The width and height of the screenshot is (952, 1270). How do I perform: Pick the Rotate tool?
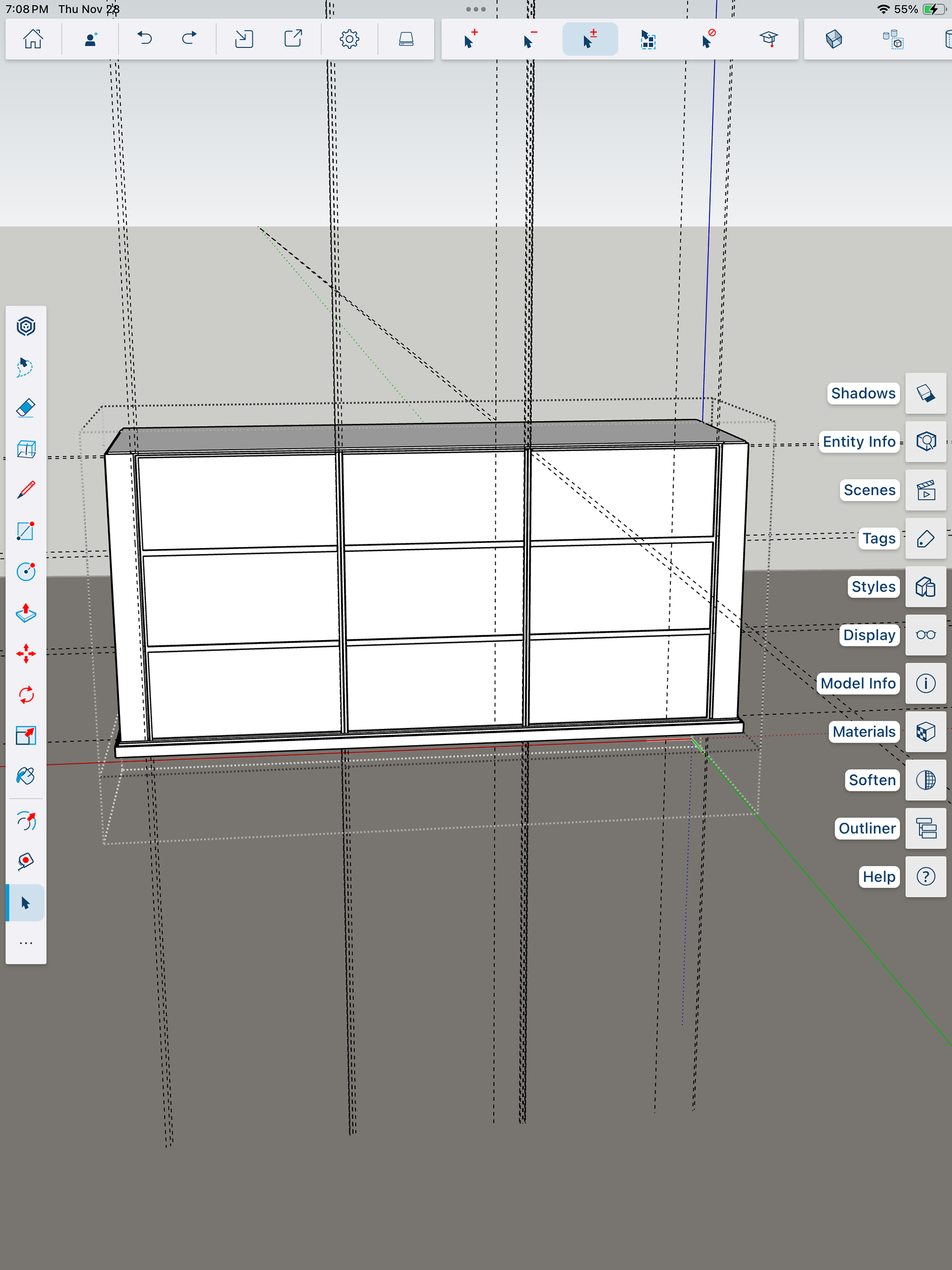(26, 695)
